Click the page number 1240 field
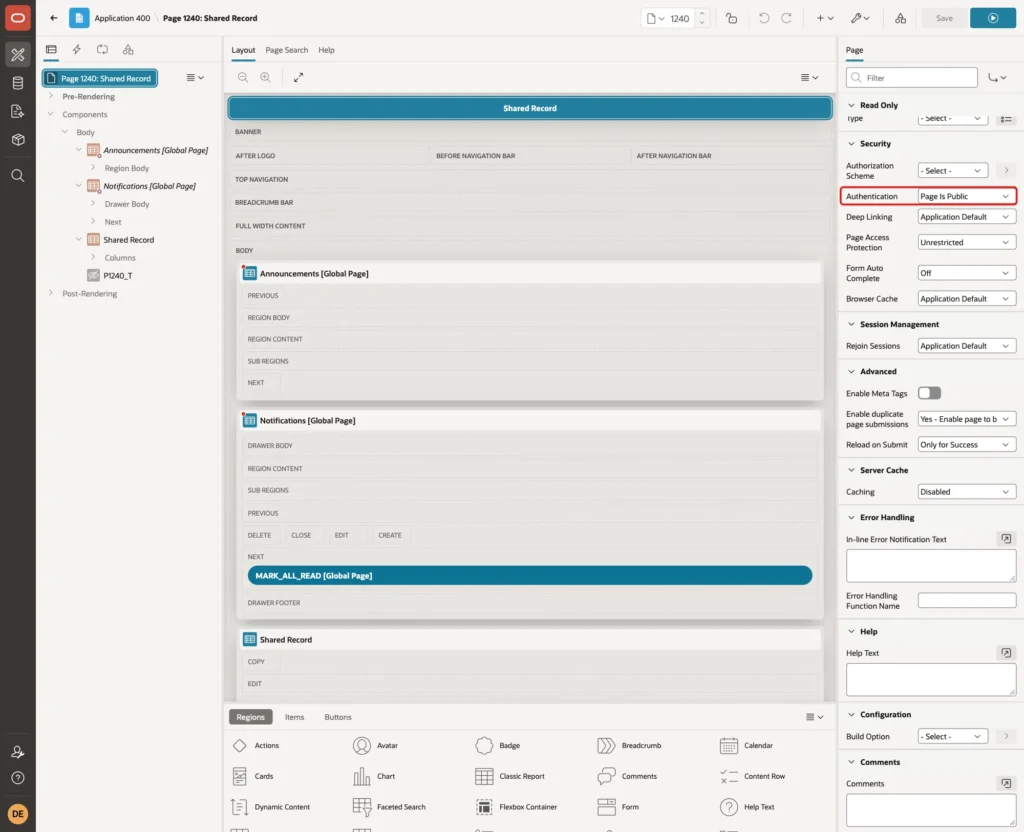 pos(680,18)
